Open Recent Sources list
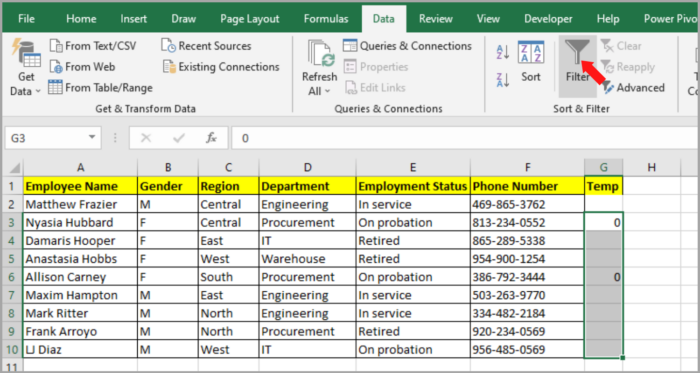The width and height of the screenshot is (700, 373). (206, 46)
